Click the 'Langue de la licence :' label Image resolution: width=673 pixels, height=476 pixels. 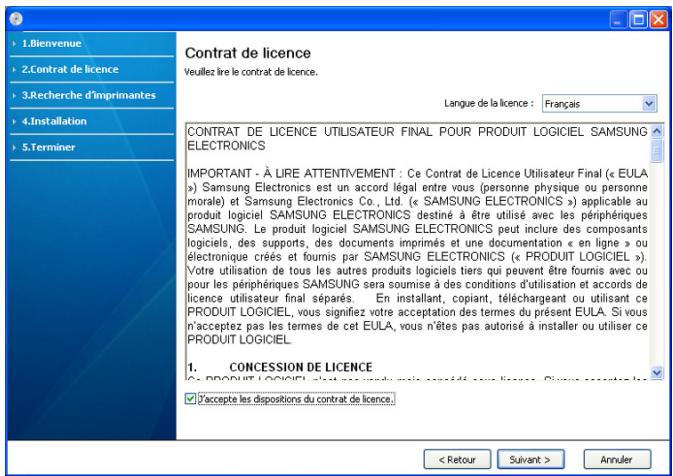489,103
